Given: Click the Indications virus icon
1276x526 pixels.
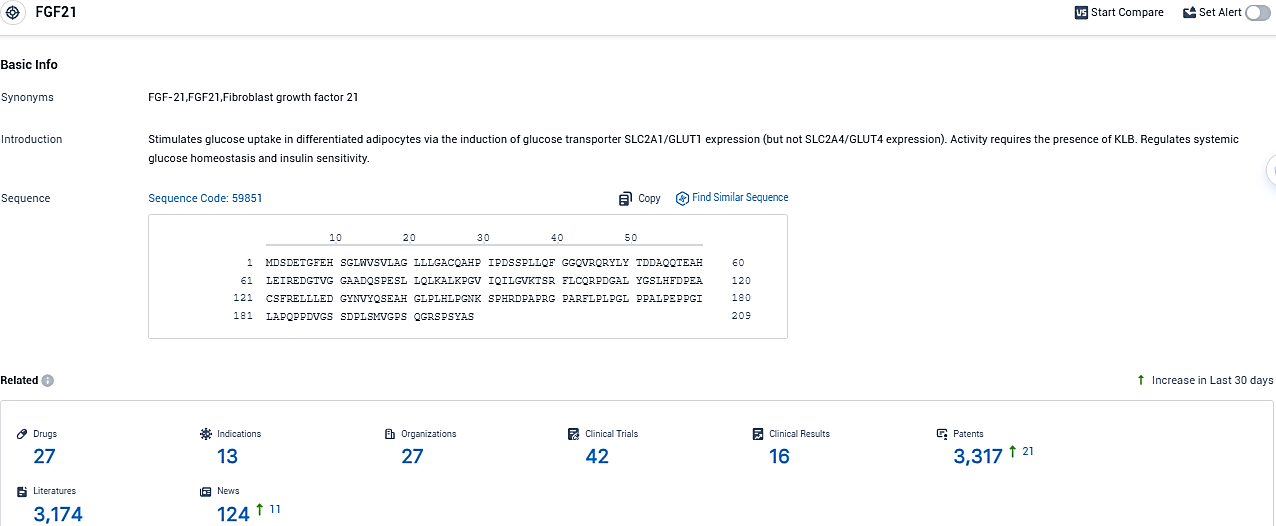Looking at the screenshot, I should [206, 434].
